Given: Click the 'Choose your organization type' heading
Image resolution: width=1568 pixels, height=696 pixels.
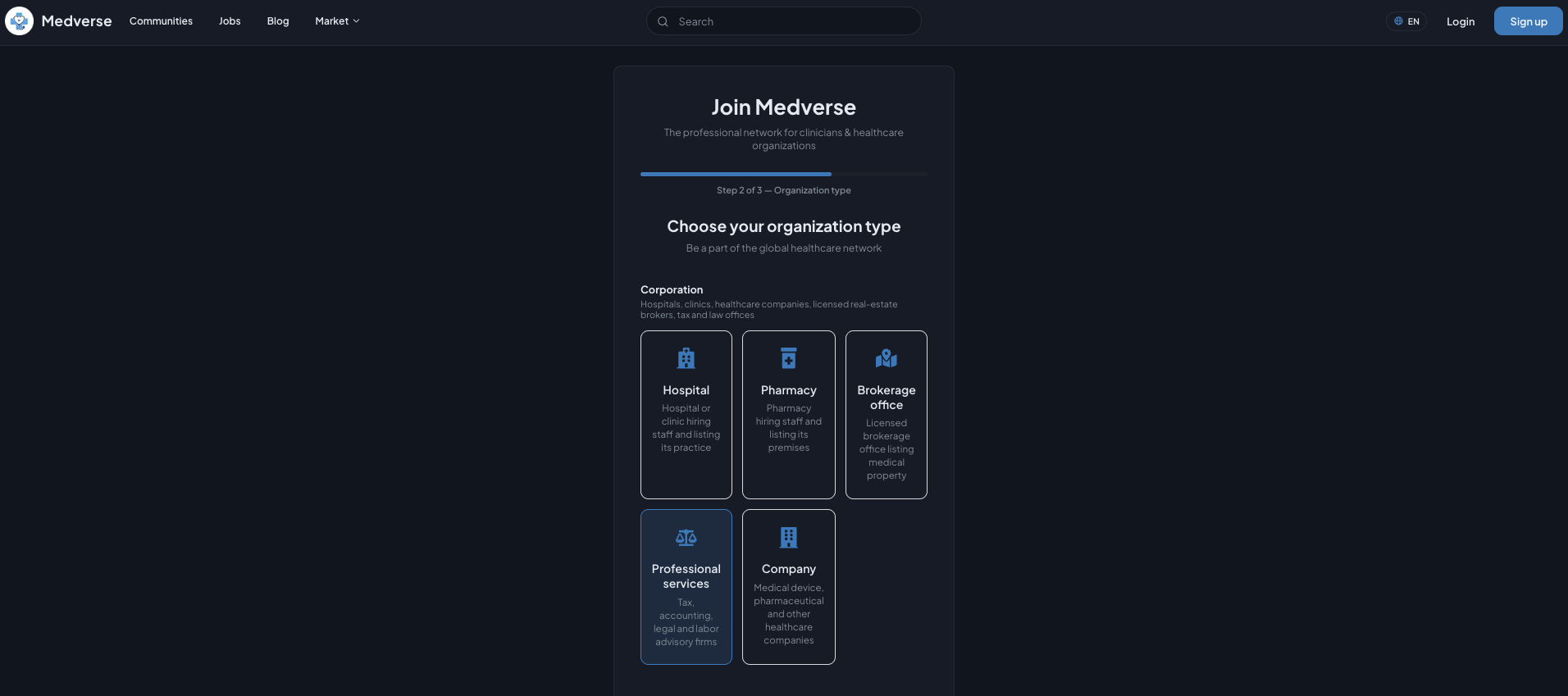Looking at the screenshot, I should [784, 226].
